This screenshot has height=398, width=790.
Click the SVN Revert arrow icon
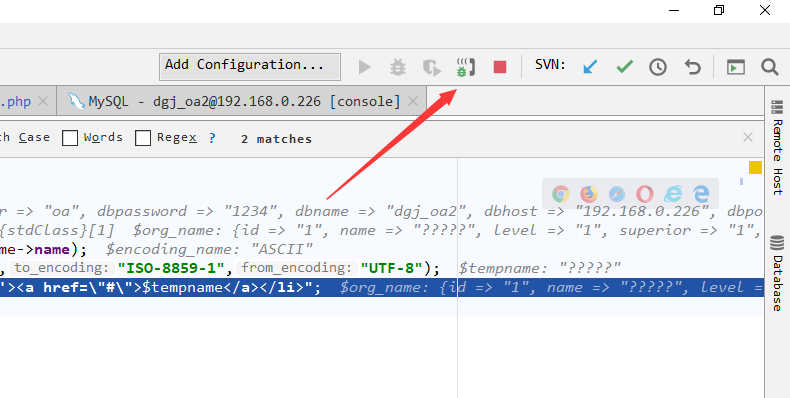pyautogui.click(x=693, y=67)
